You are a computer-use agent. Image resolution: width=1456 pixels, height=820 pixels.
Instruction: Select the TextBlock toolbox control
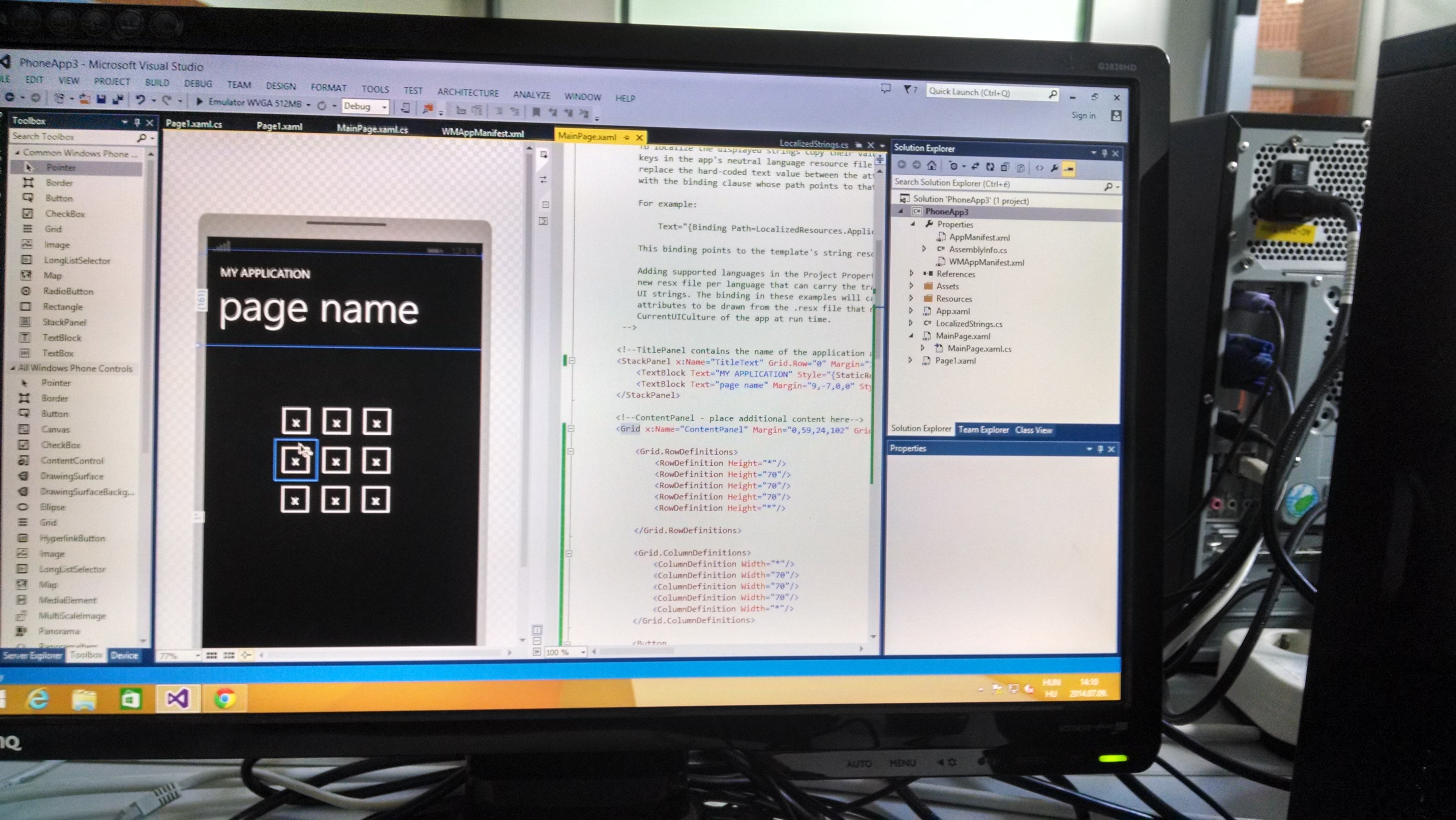62,338
